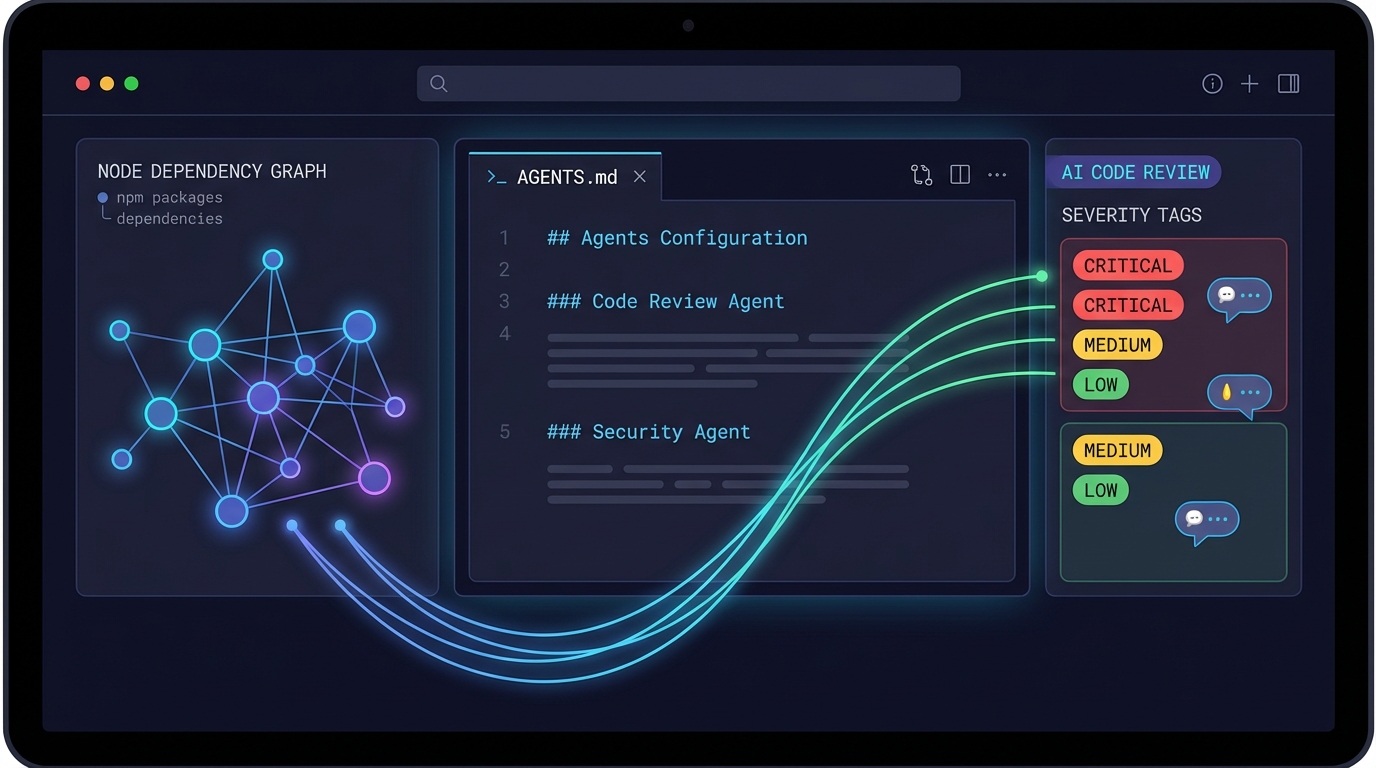The width and height of the screenshot is (1376, 768).
Task: Open the droplet comment bubble in red panel
Action: (x=1239, y=393)
